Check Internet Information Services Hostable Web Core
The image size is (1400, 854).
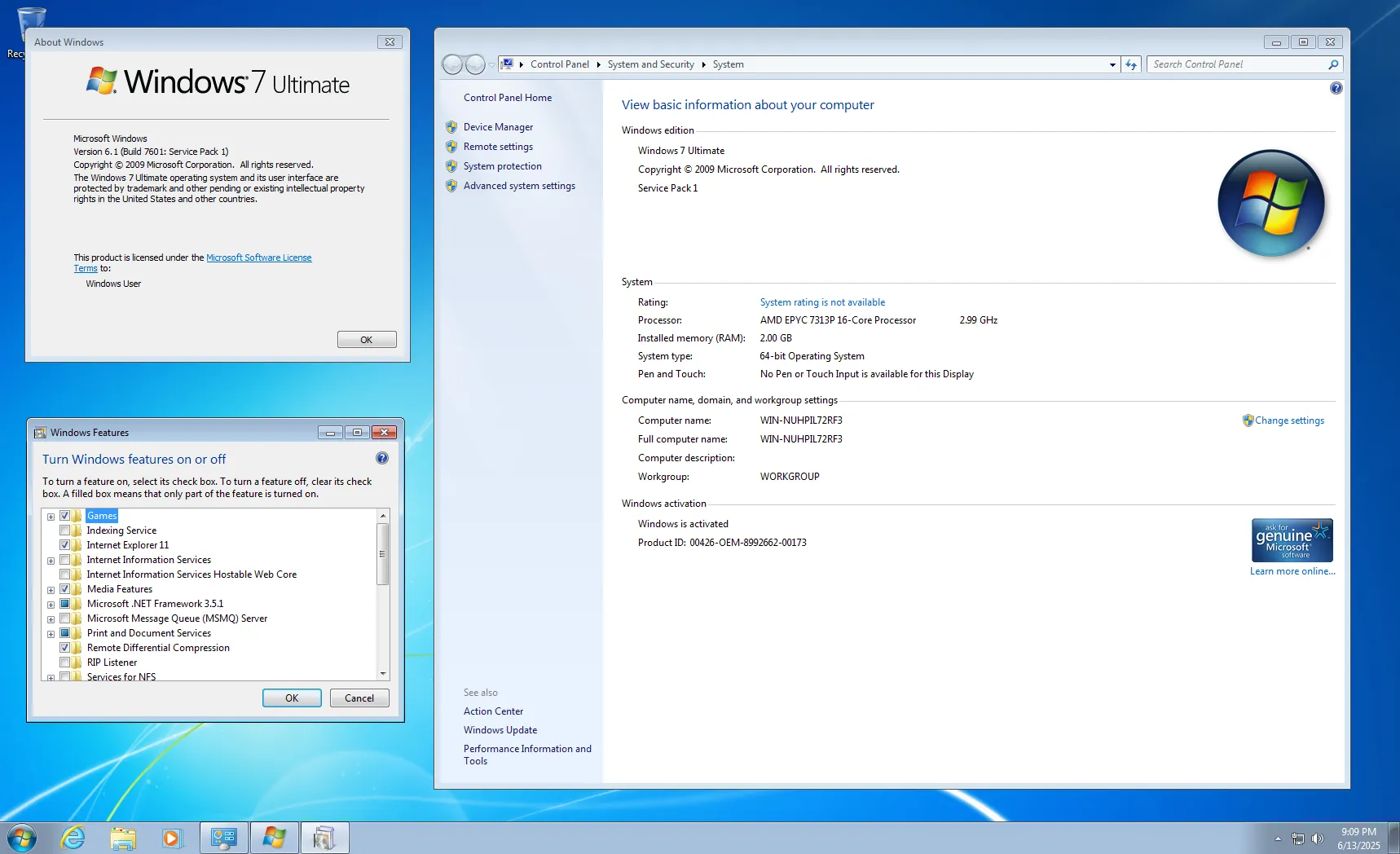64,574
